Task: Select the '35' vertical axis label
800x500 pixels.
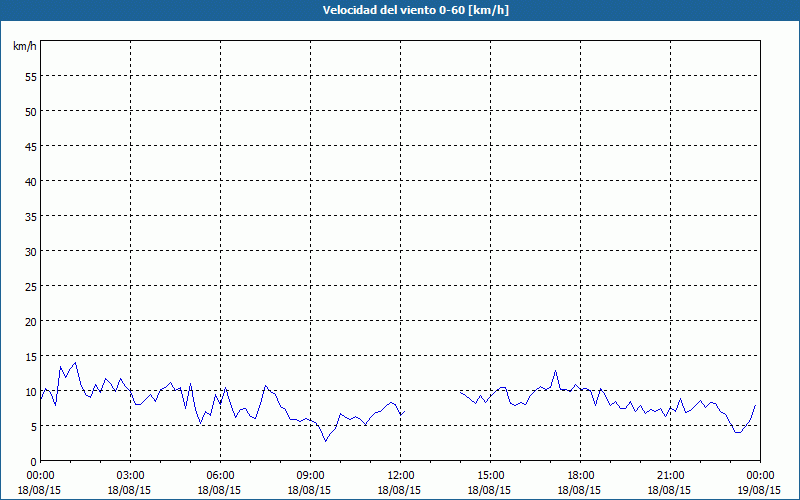Action: 30,217
